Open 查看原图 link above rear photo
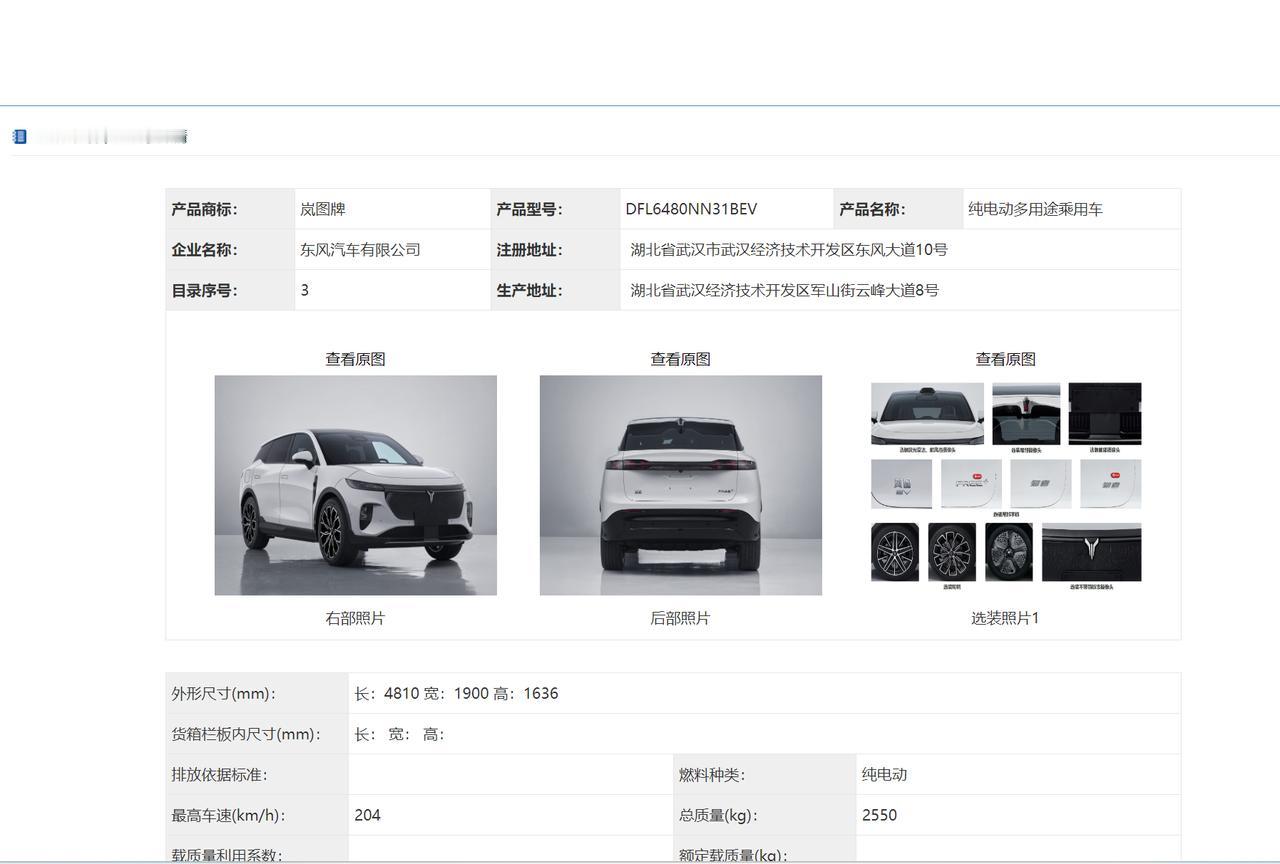Image resolution: width=1280 pixels, height=864 pixels. pos(680,359)
